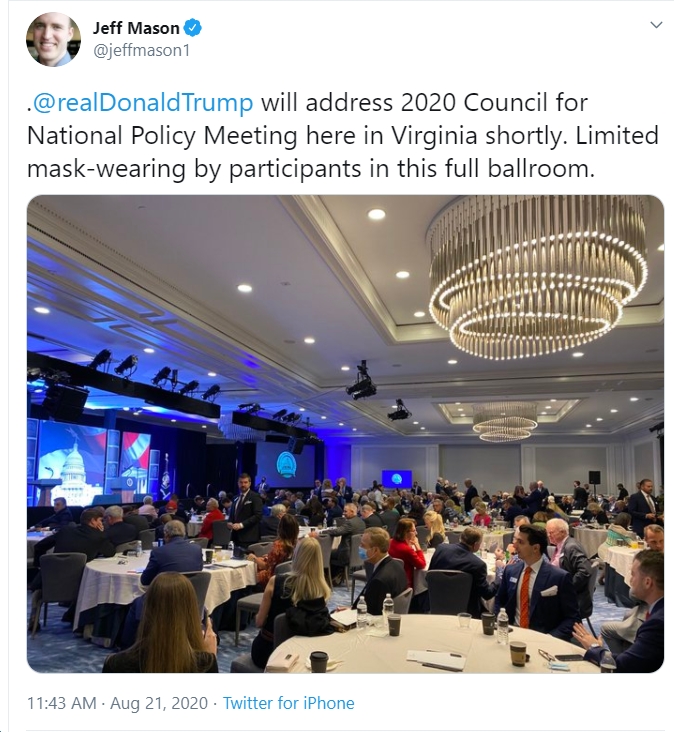Click the word "Virginia" in the tweet
This screenshot has width=674, height=732.
[434, 136]
